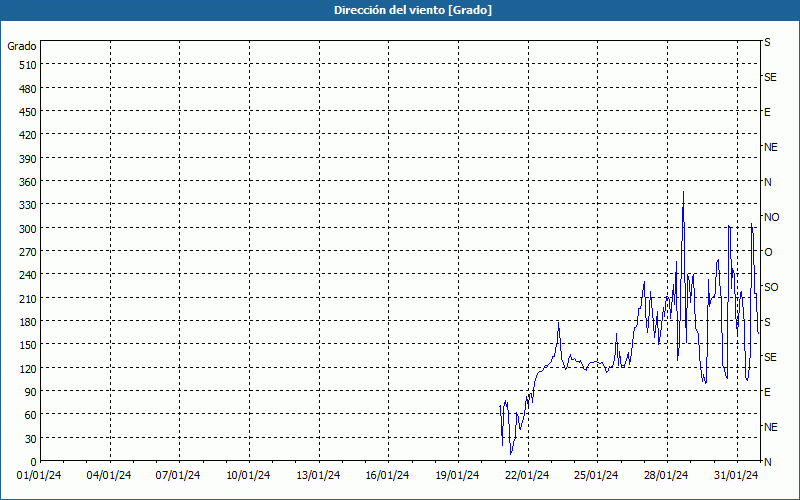Select the SO compass label on right axis
This screenshot has height=500, width=800.
771,287
